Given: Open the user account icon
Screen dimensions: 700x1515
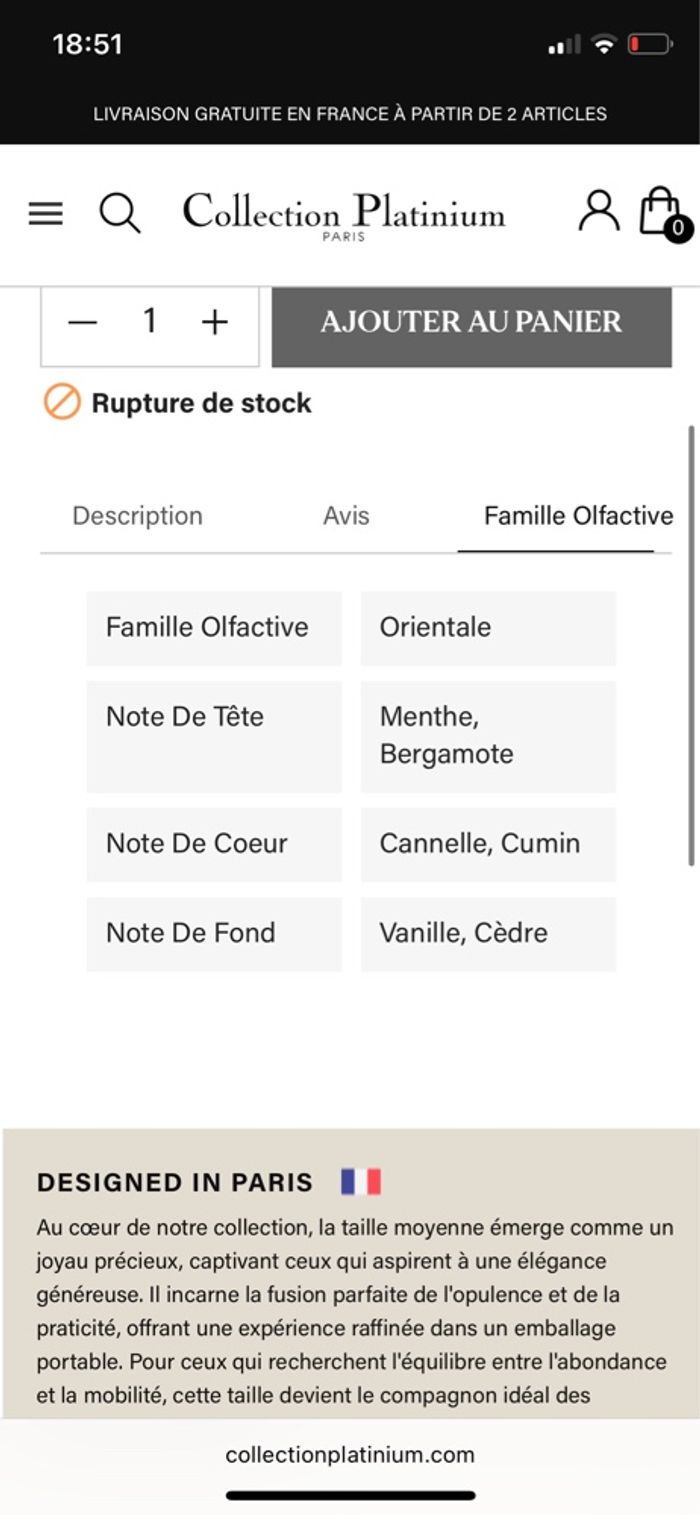Looking at the screenshot, I should point(599,211).
